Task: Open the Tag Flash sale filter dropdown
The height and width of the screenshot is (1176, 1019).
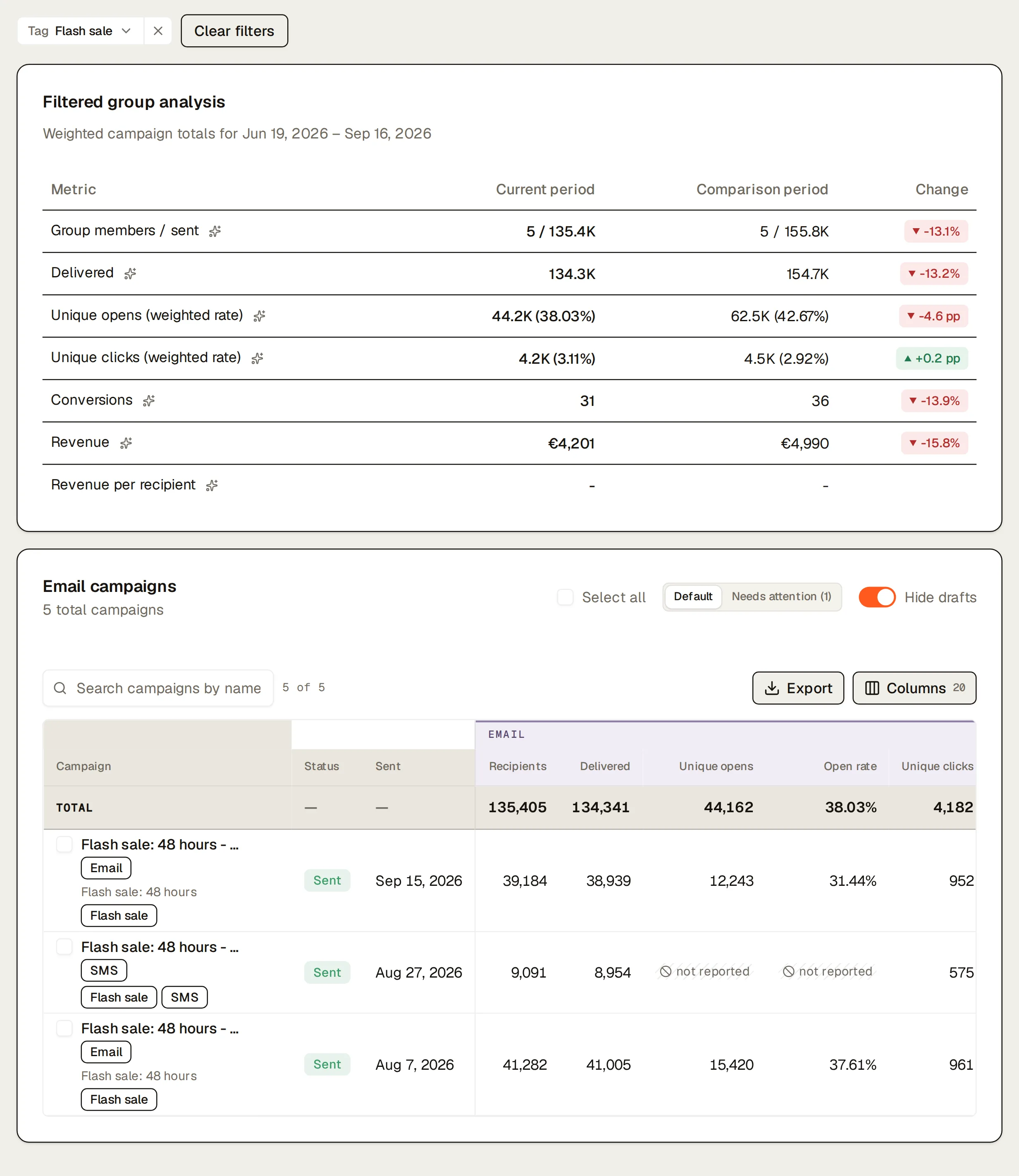Action: point(80,31)
